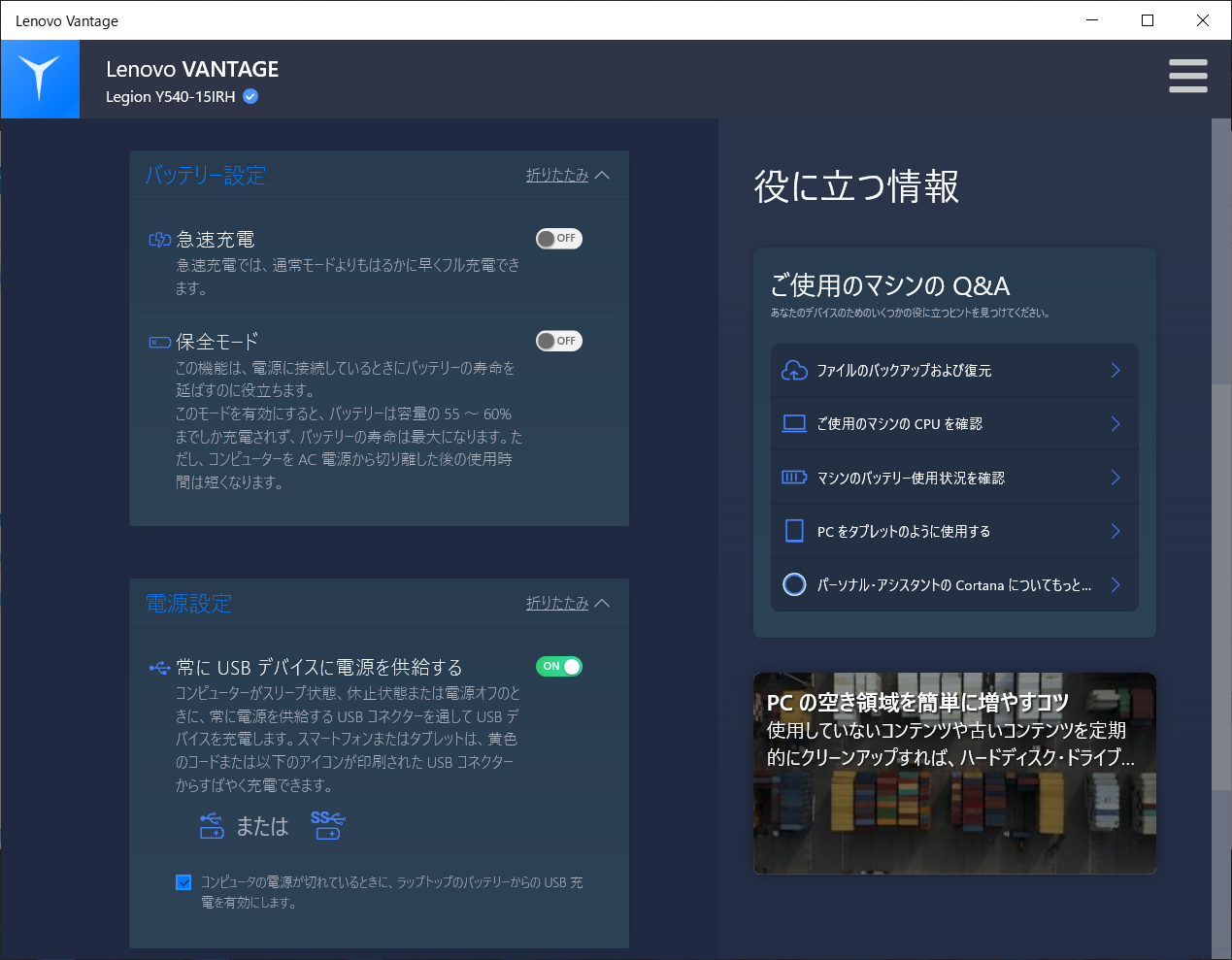Image resolution: width=1232 pixels, height=960 pixels.
Task: Click the battery usage icon in Q&A list
Action: (794, 478)
